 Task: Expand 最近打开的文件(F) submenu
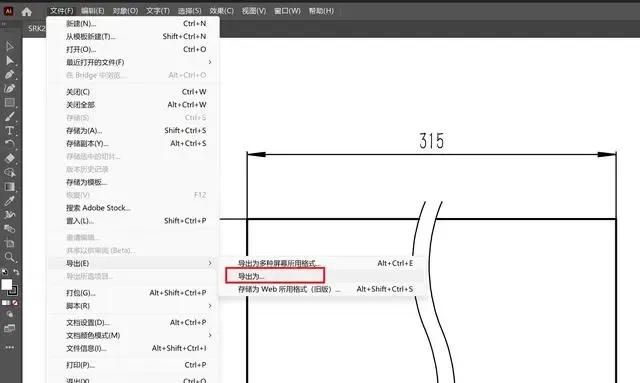[x=134, y=62]
